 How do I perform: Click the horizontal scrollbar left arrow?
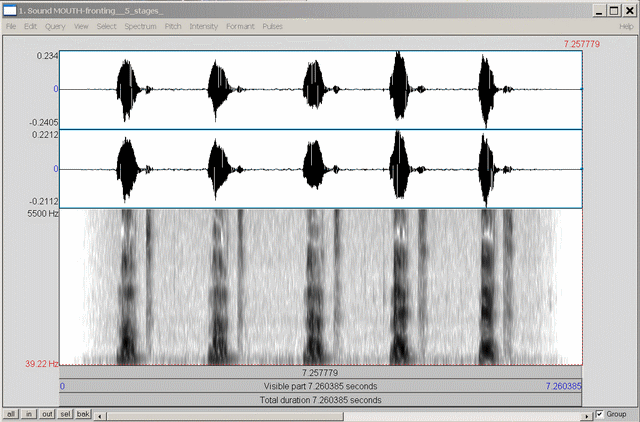pos(99,414)
